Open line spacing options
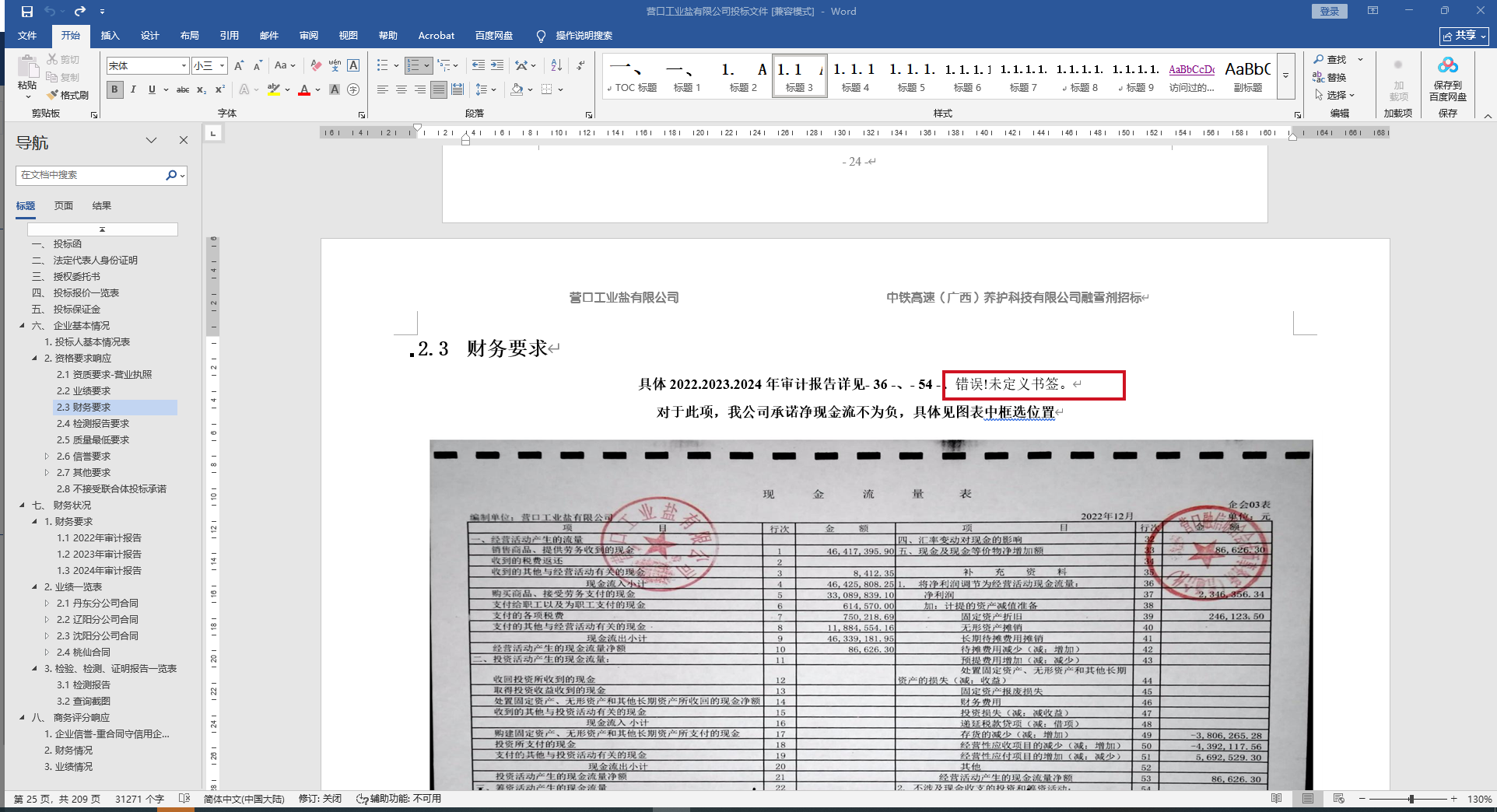 coord(485,89)
